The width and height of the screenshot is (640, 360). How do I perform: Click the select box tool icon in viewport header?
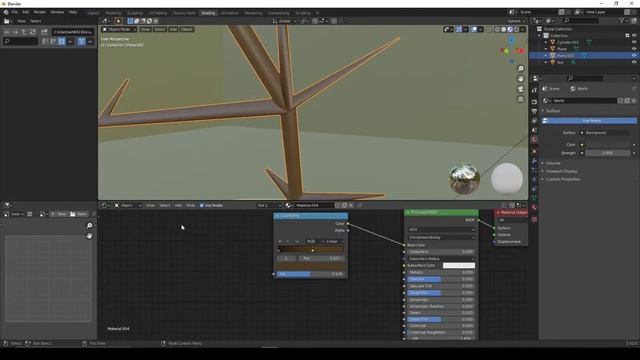(x=118, y=21)
